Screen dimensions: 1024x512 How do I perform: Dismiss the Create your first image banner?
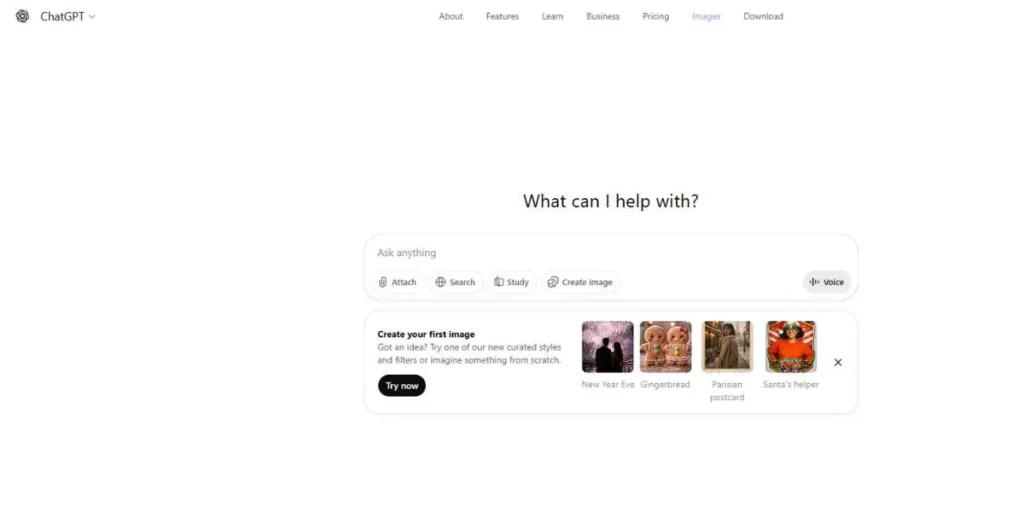coord(838,362)
